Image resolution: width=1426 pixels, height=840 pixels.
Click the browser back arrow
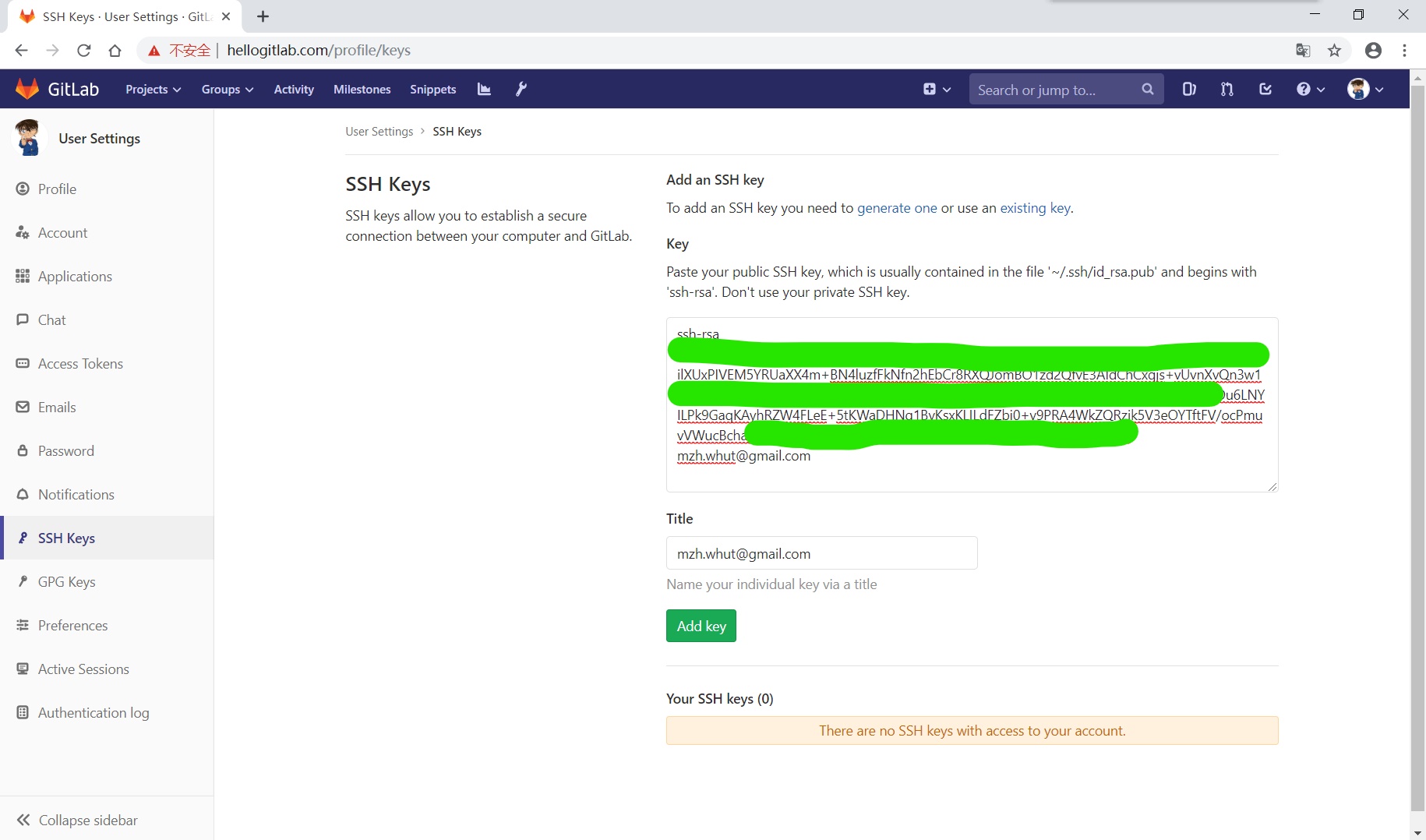coord(21,51)
